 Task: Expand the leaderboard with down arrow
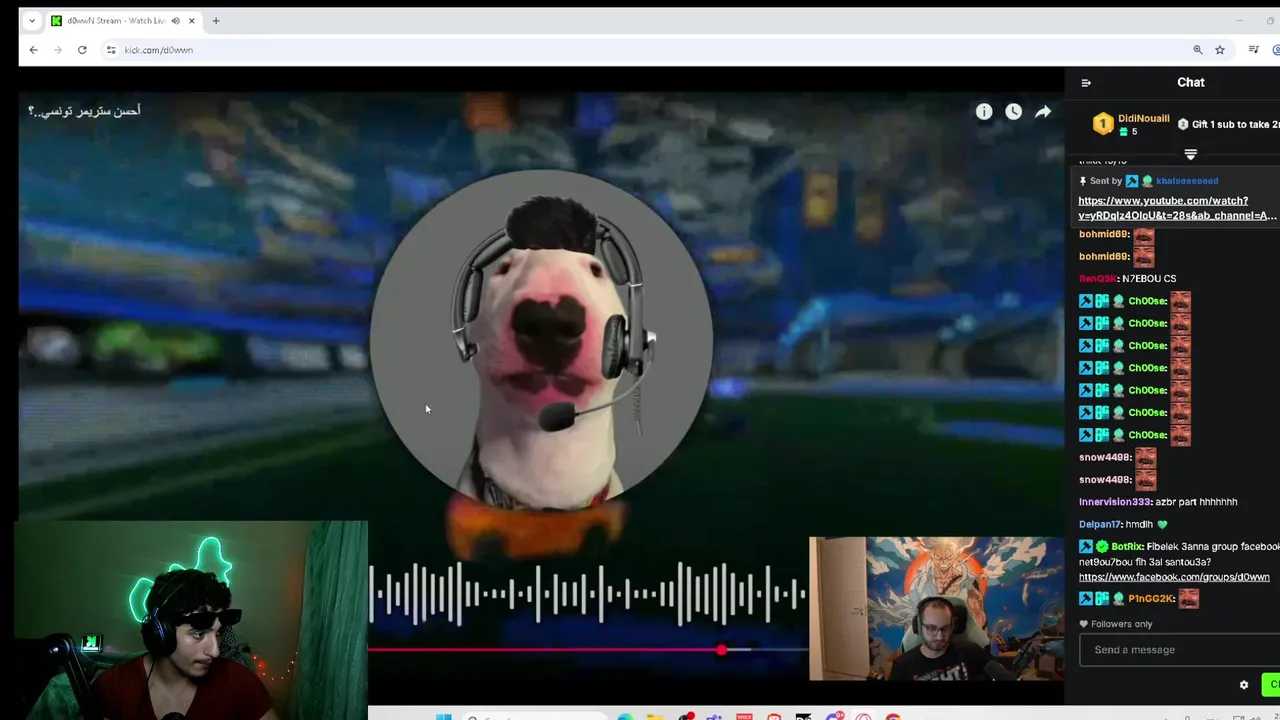[1190, 154]
